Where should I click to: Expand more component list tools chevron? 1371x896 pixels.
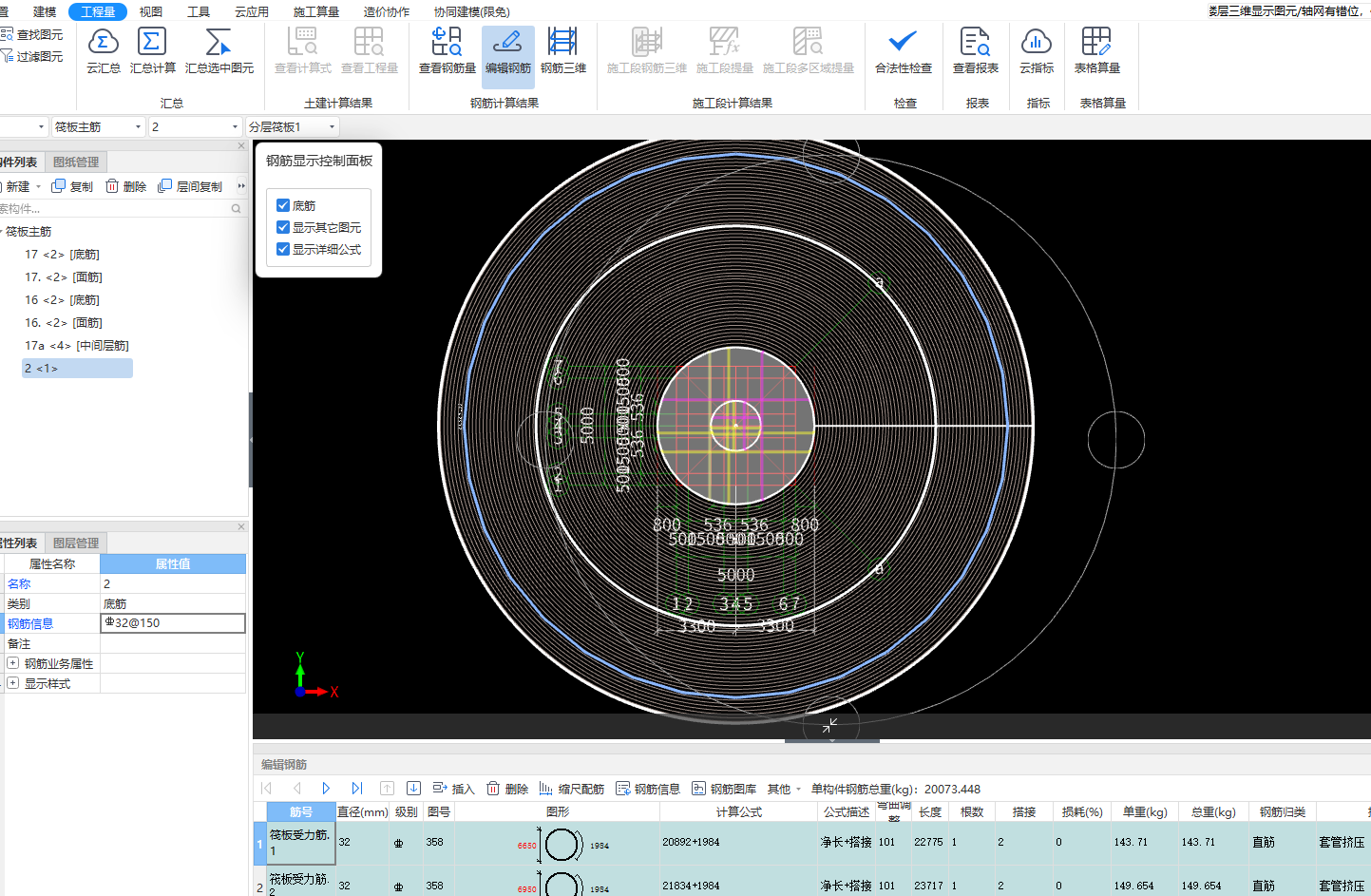pyautogui.click(x=241, y=186)
